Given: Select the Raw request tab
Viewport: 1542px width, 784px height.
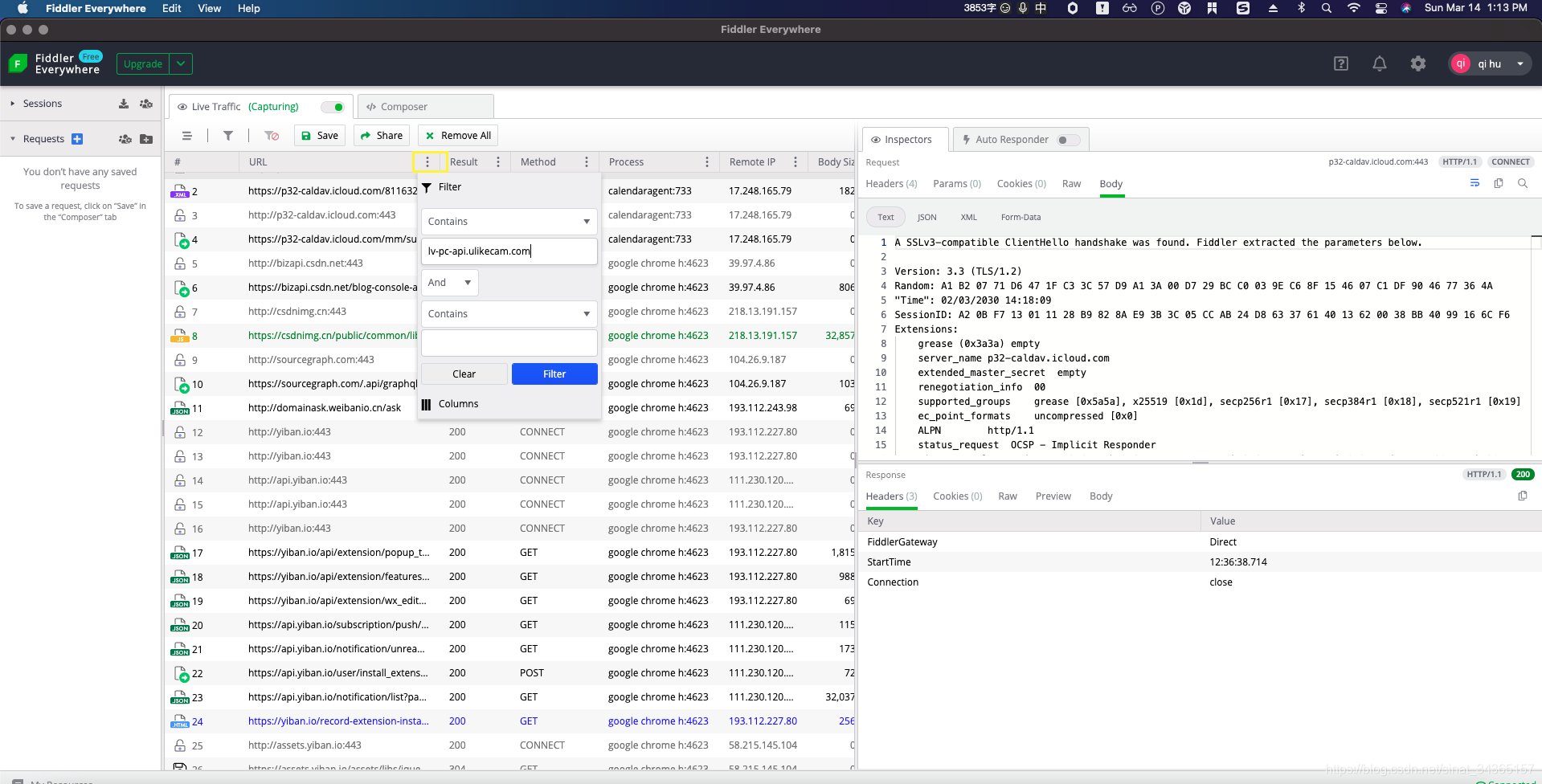Looking at the screenshot, I should pyautogui.click(x=1071, y=184).
